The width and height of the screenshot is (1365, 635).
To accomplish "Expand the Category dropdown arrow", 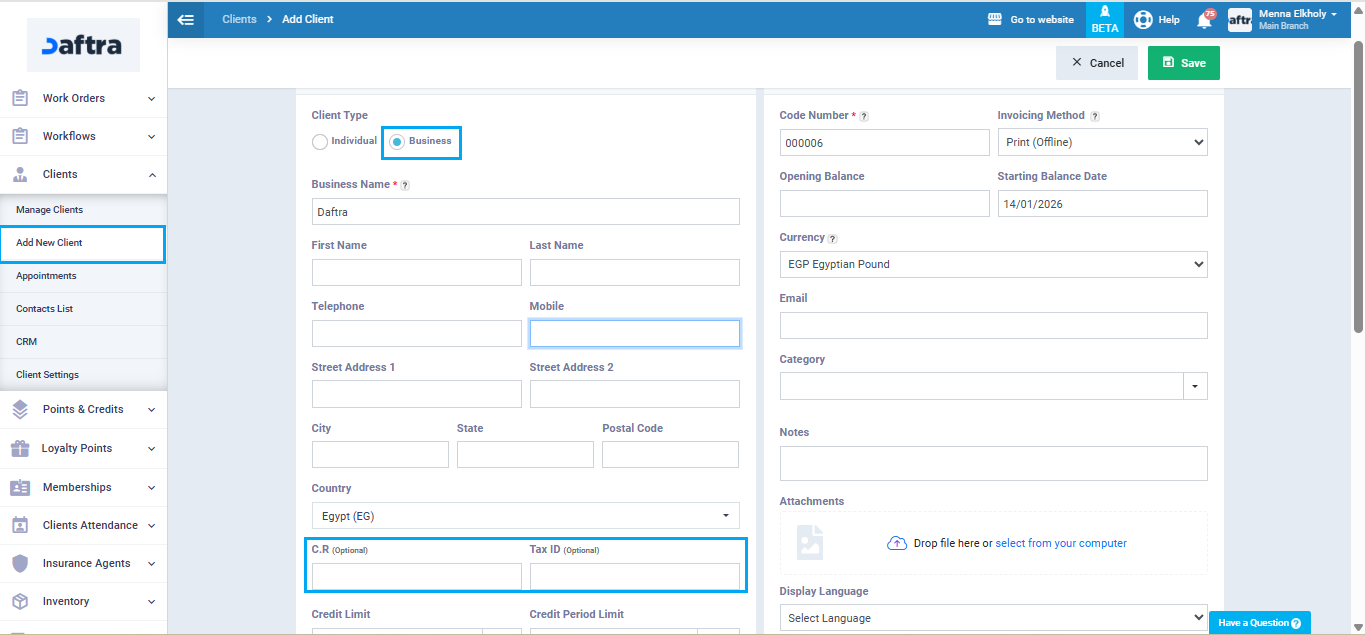I will point(1195,386).
